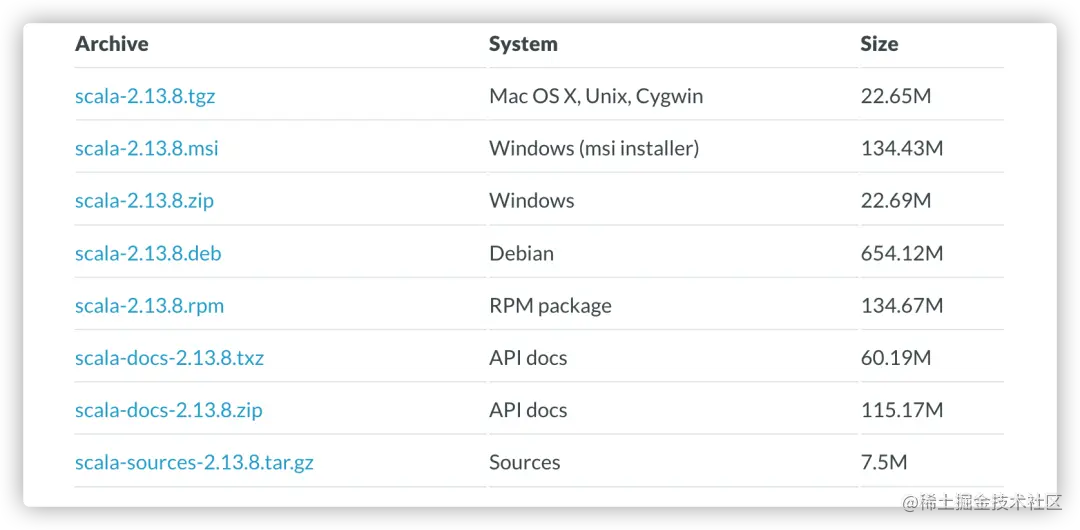Image resolution: width=1080 pixels, height=530 pixels.
Task: Download the scala-2.13.8.deb package
Action: coord(148,254)
